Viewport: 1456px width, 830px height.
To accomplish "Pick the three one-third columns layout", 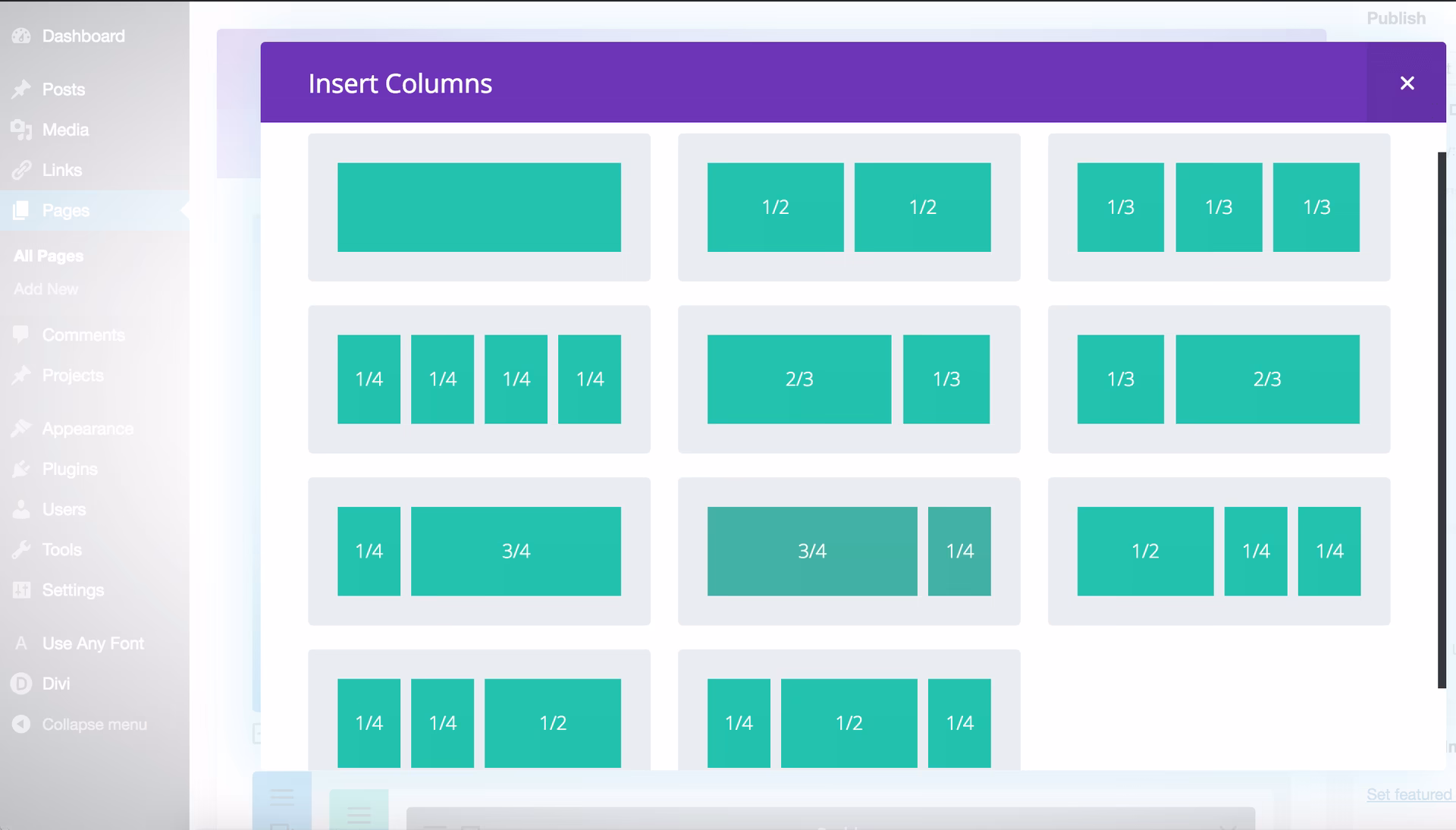I will [x=1219, y=207].
